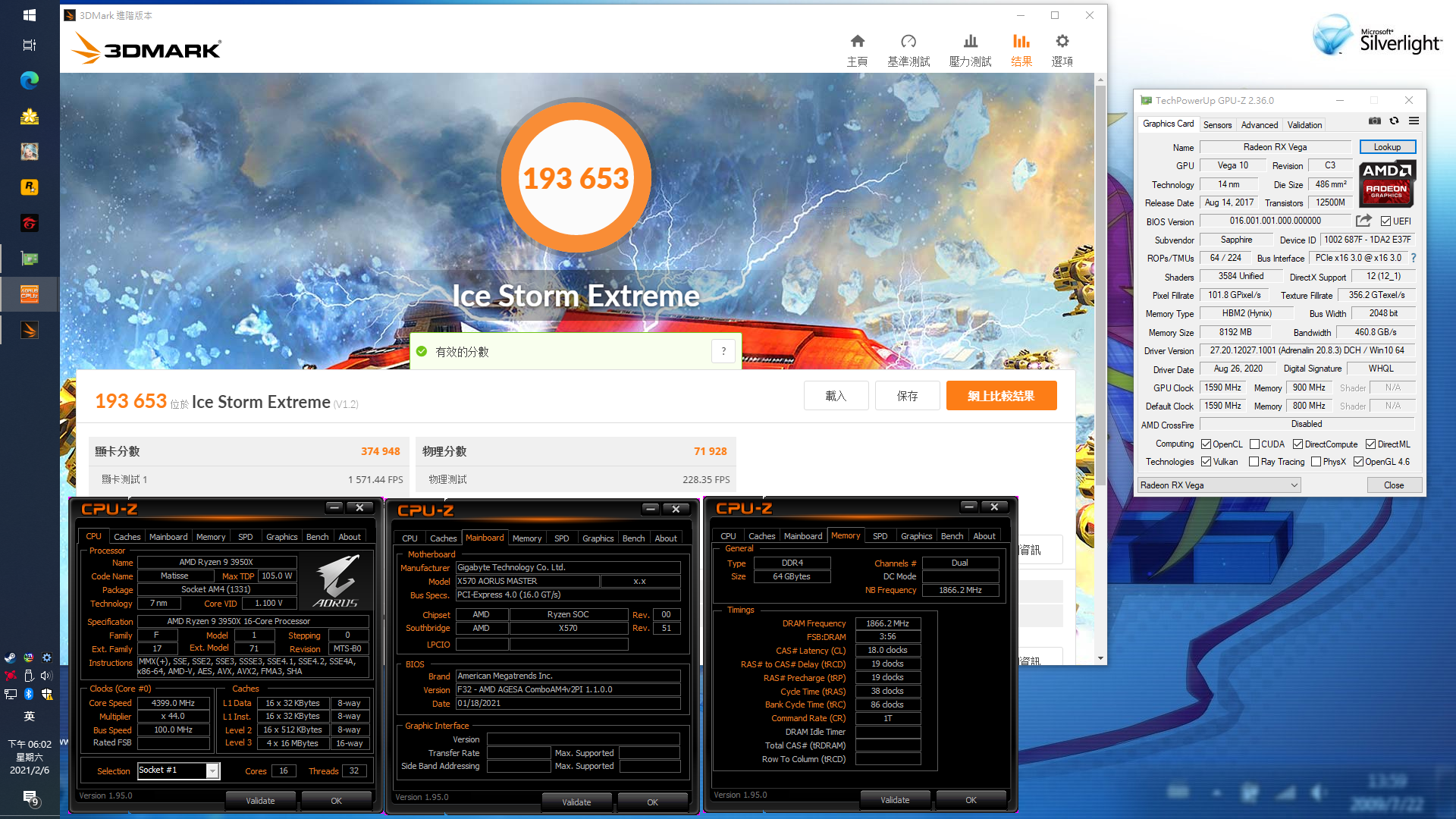
Task: Open the 3DMark benchmarks gauge icon
Action: coord(908,41)
